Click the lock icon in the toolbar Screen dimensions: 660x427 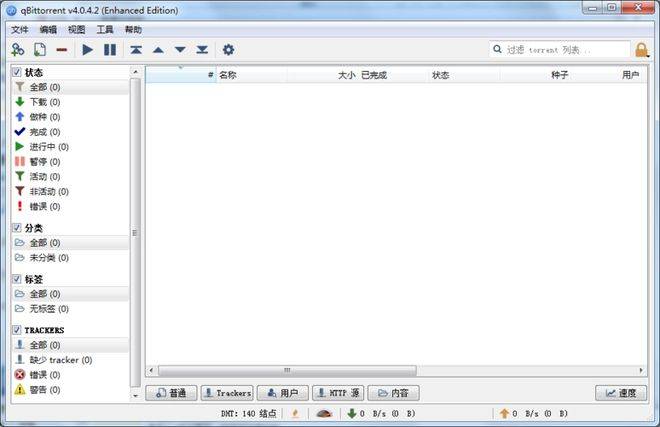point(641,50)
